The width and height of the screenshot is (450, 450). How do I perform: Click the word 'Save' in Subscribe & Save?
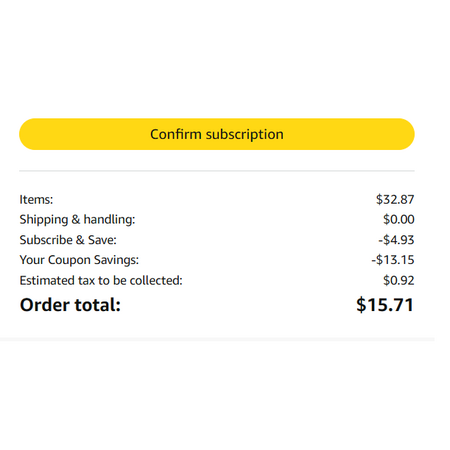click(x=102, y=240)
